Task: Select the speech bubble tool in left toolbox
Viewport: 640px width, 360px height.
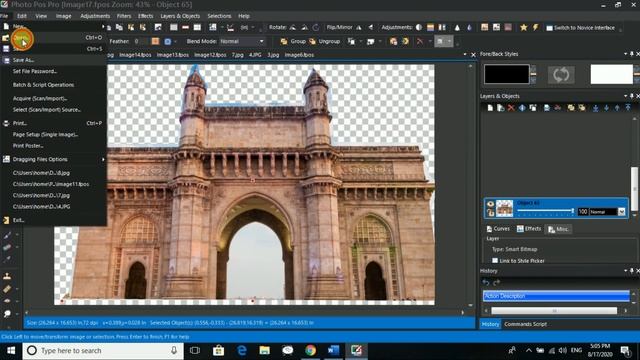Action: [7, 313]
